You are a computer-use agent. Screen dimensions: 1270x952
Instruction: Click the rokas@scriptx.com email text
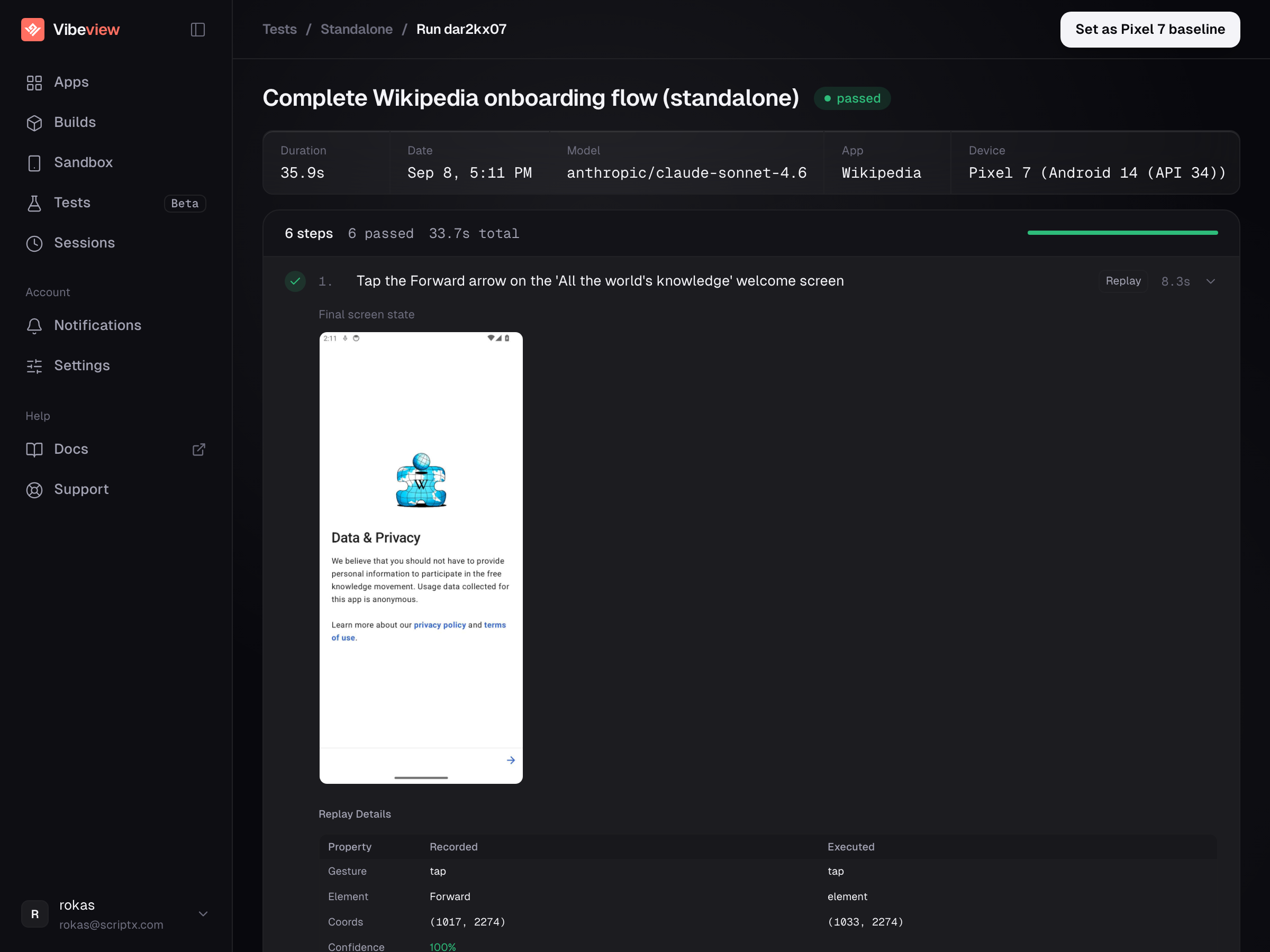pyautogui.click(x=111, y=924)
